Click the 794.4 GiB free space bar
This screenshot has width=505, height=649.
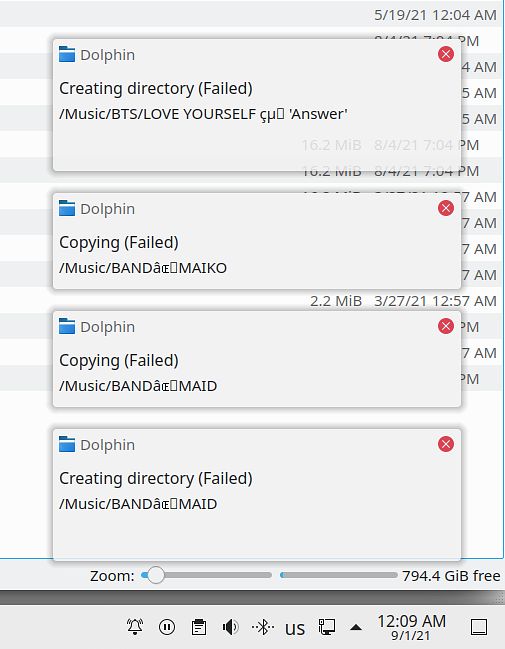(x=339, y=575)
